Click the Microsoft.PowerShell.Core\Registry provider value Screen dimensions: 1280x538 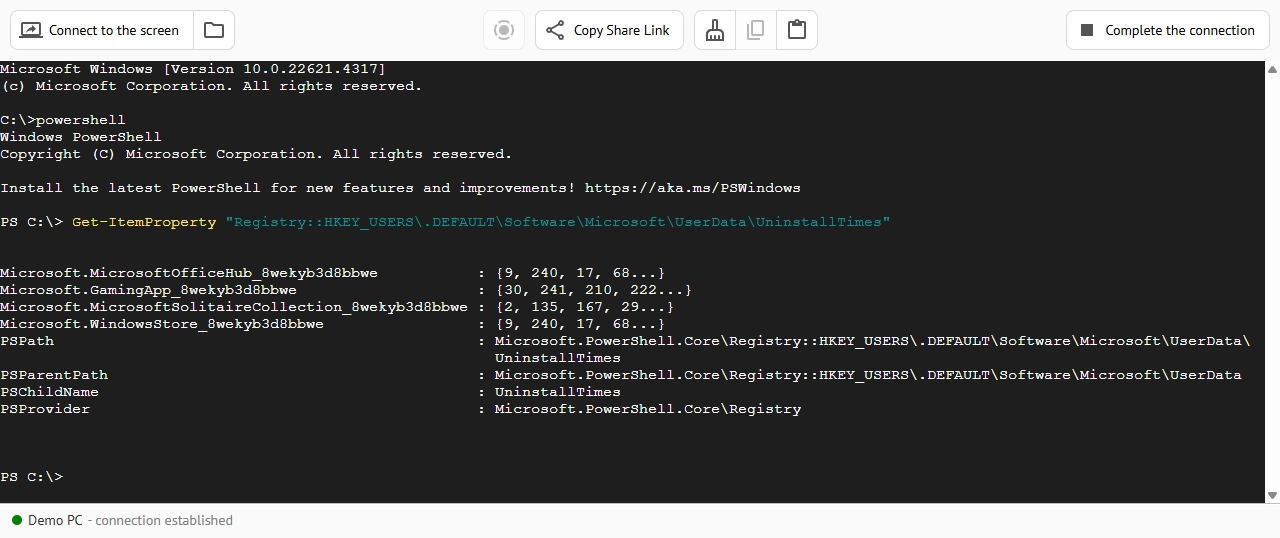click(x=648, y=409)
